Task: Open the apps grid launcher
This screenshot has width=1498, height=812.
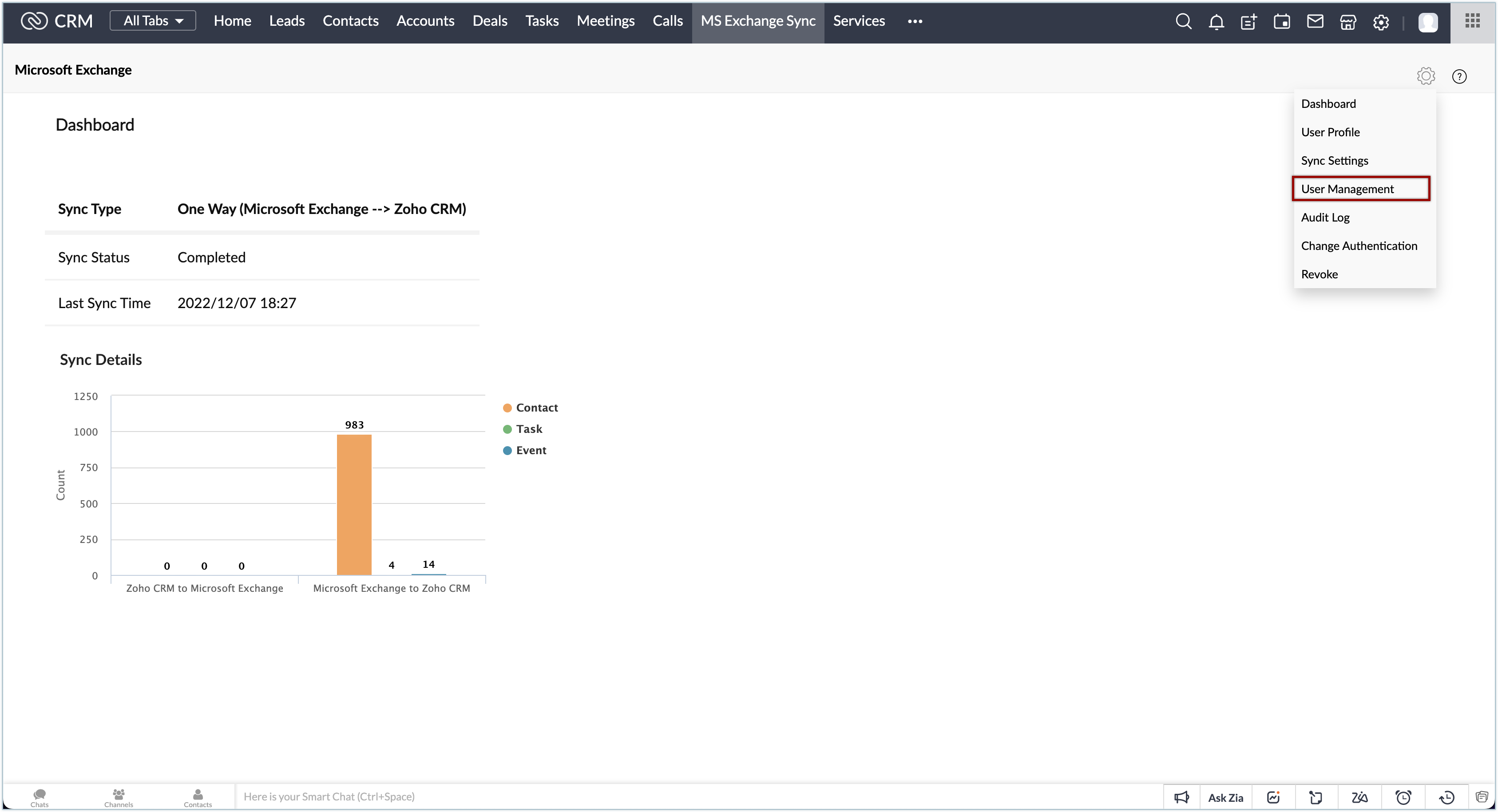Action: [1472, 21]
